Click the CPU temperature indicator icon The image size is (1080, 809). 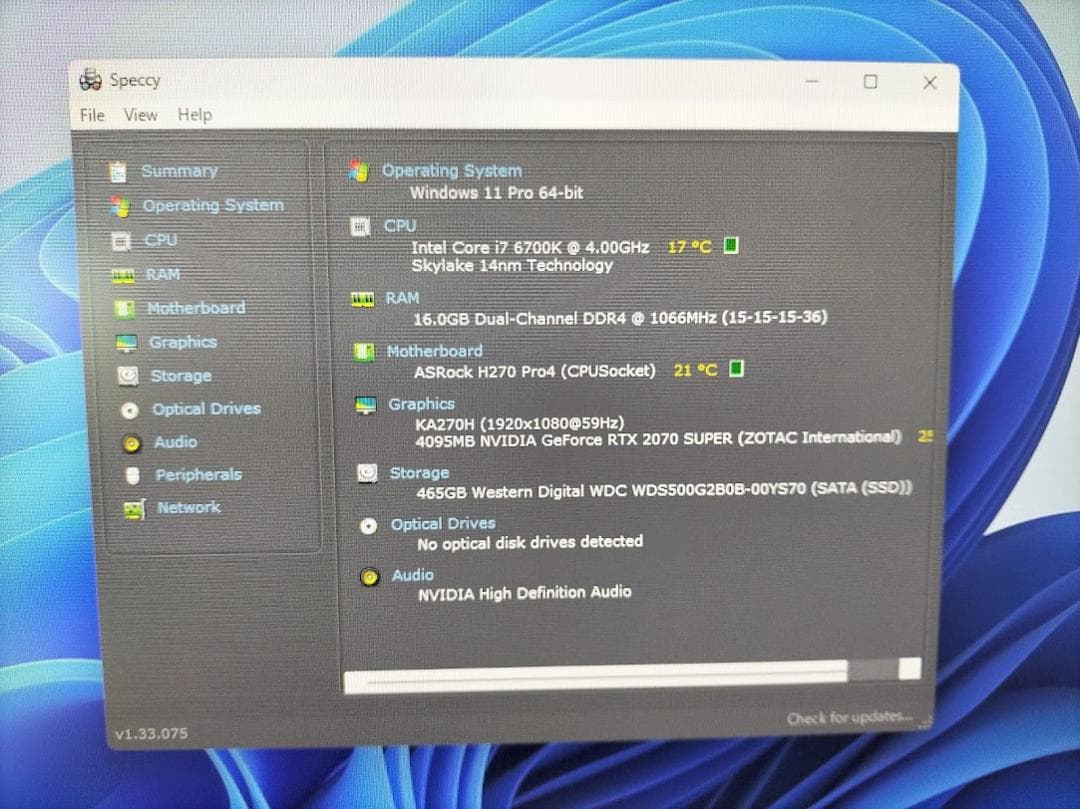point(731,246)
